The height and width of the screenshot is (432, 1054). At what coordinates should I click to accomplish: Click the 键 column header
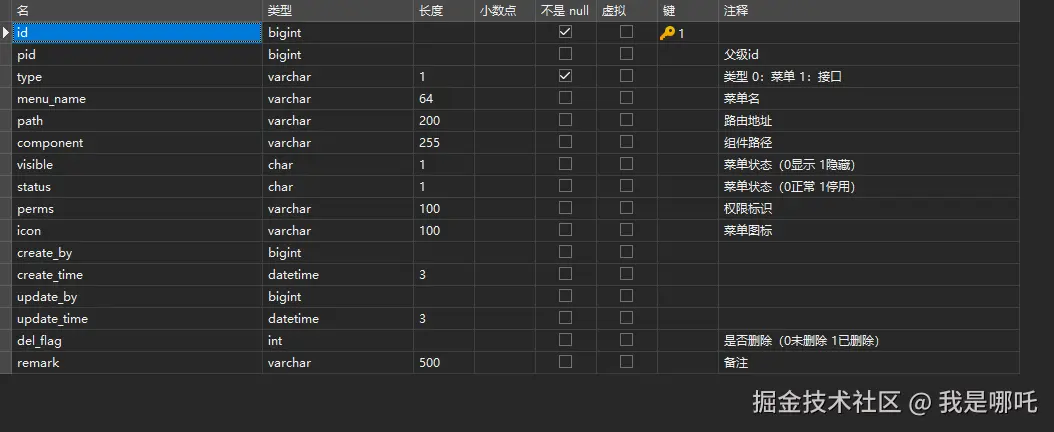point(688,10)
